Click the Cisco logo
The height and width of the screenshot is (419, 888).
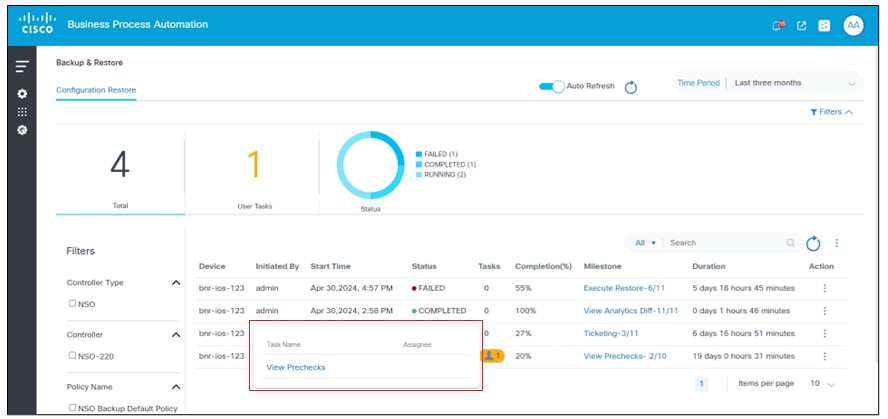[36, 24]
